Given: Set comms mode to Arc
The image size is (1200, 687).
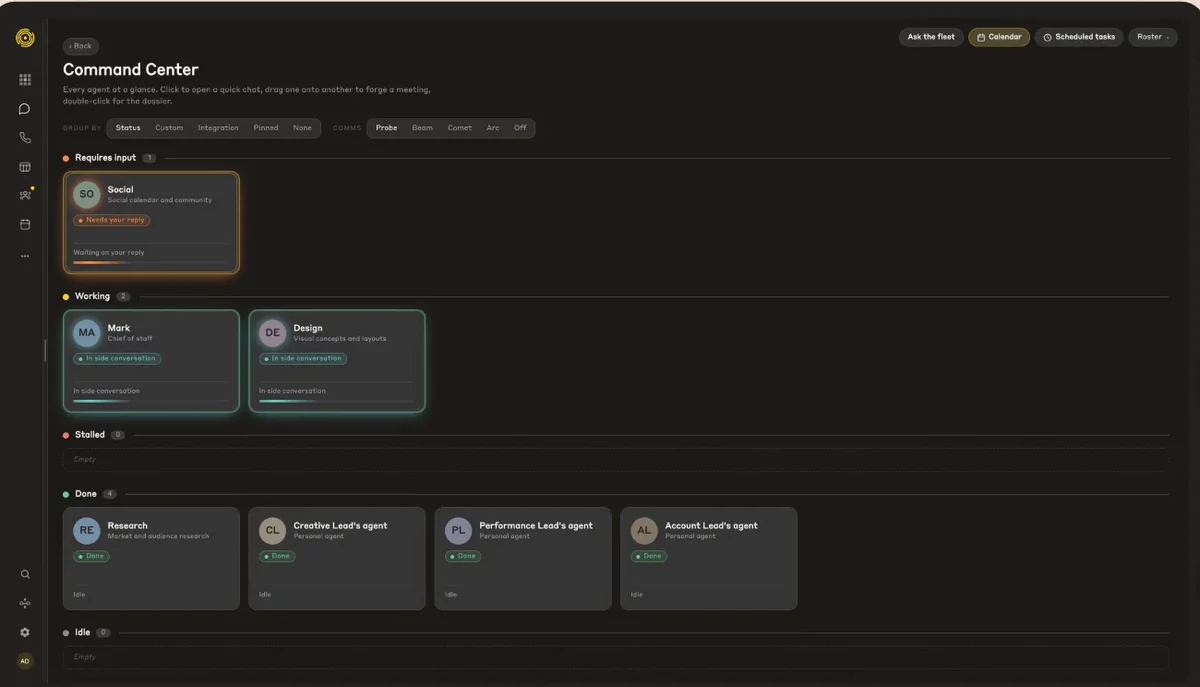Looking at the screenshot, I should click(493, 128).
